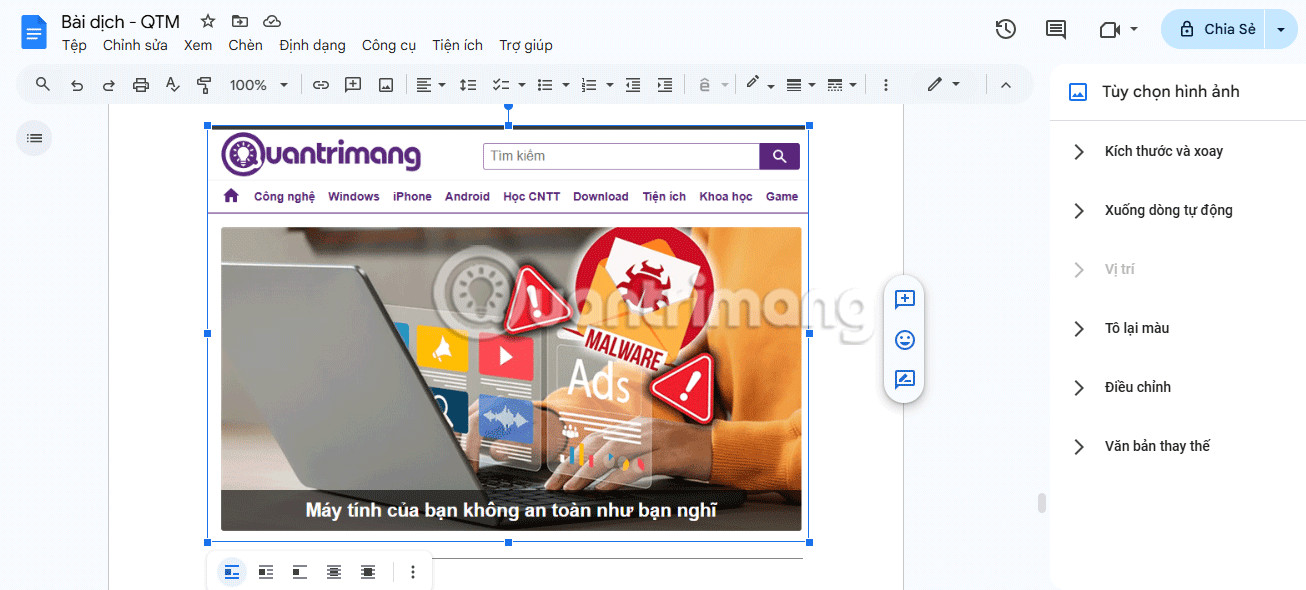Expand the Điều chỉnh options section

point(1140,387)
